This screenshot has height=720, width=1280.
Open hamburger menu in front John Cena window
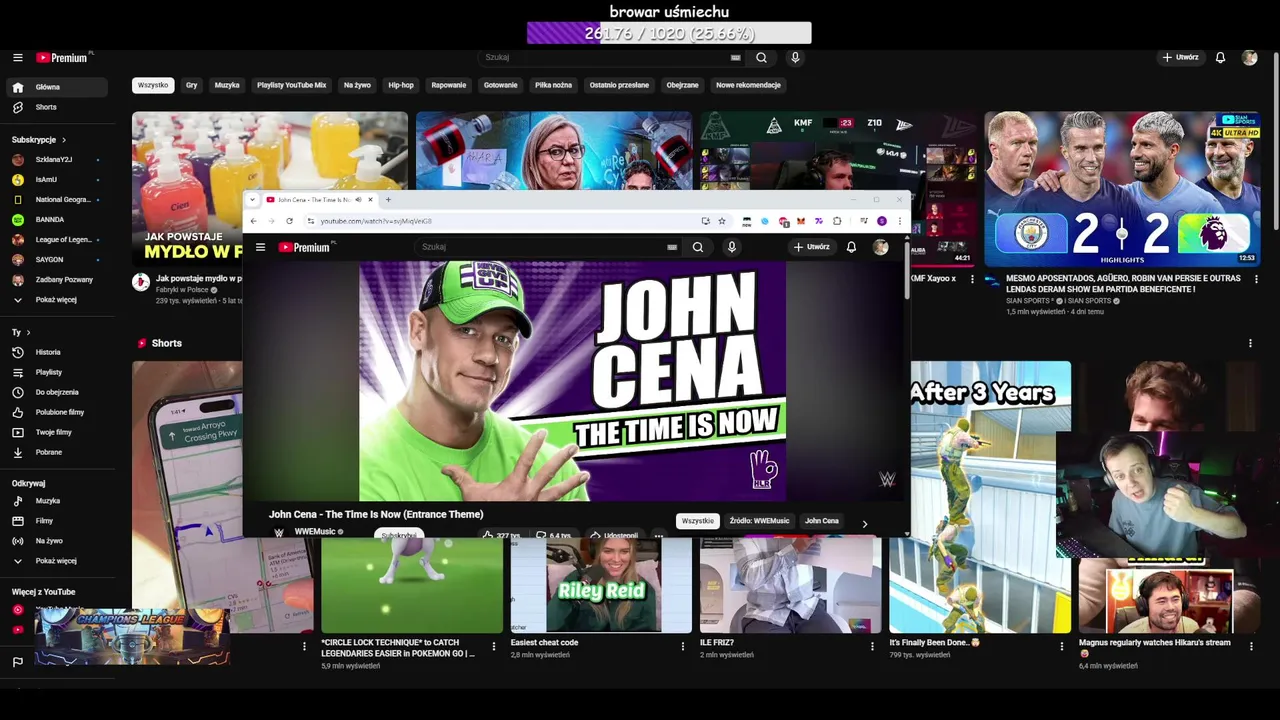tap(260, 247)
